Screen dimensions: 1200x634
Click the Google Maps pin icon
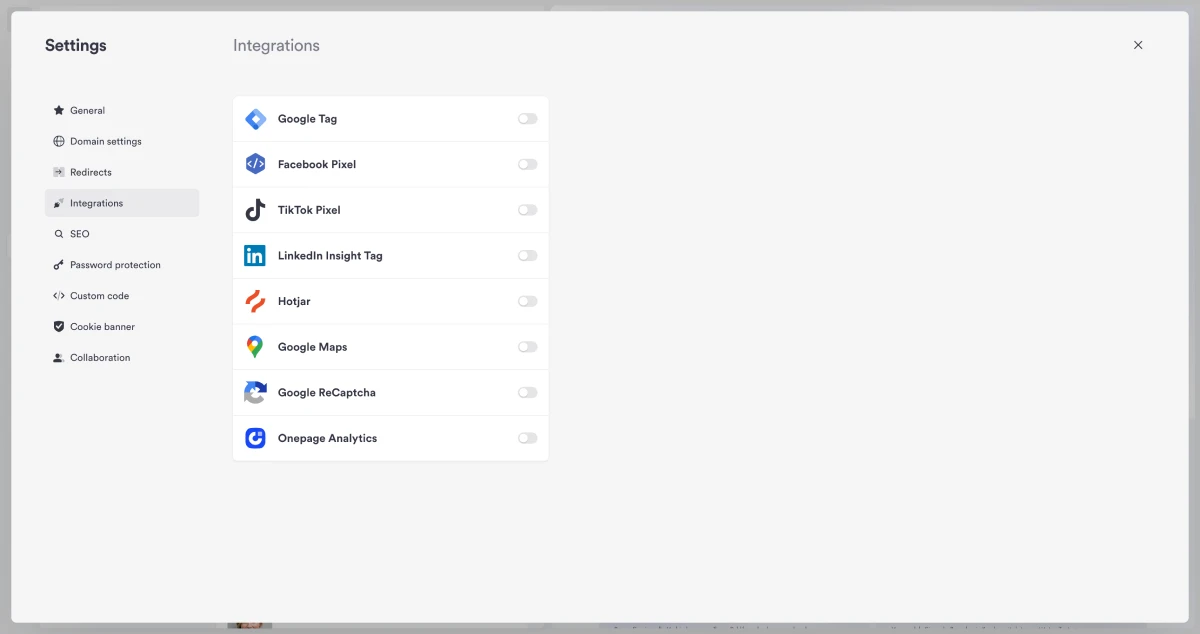255,347
